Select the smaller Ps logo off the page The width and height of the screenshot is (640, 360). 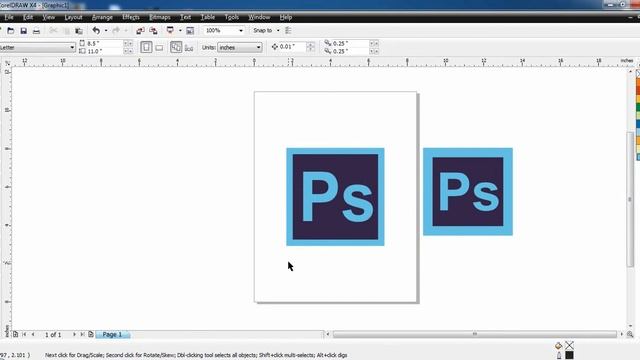click(468, 191)
